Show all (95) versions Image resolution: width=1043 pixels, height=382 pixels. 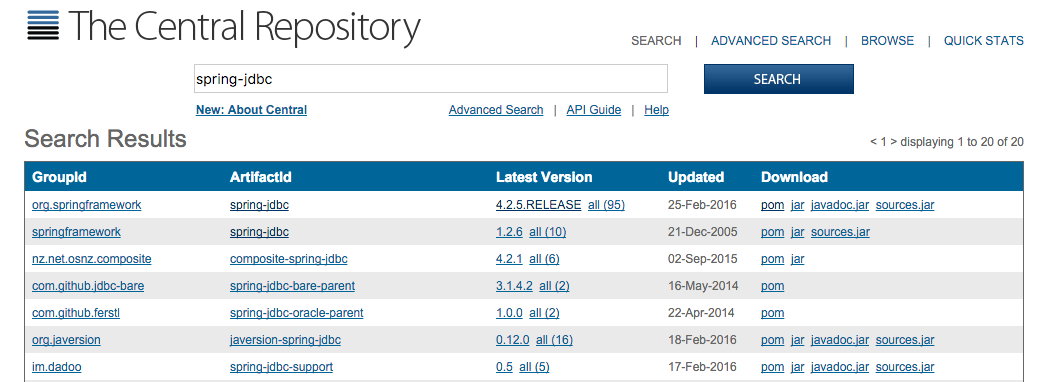pos(606,205)
